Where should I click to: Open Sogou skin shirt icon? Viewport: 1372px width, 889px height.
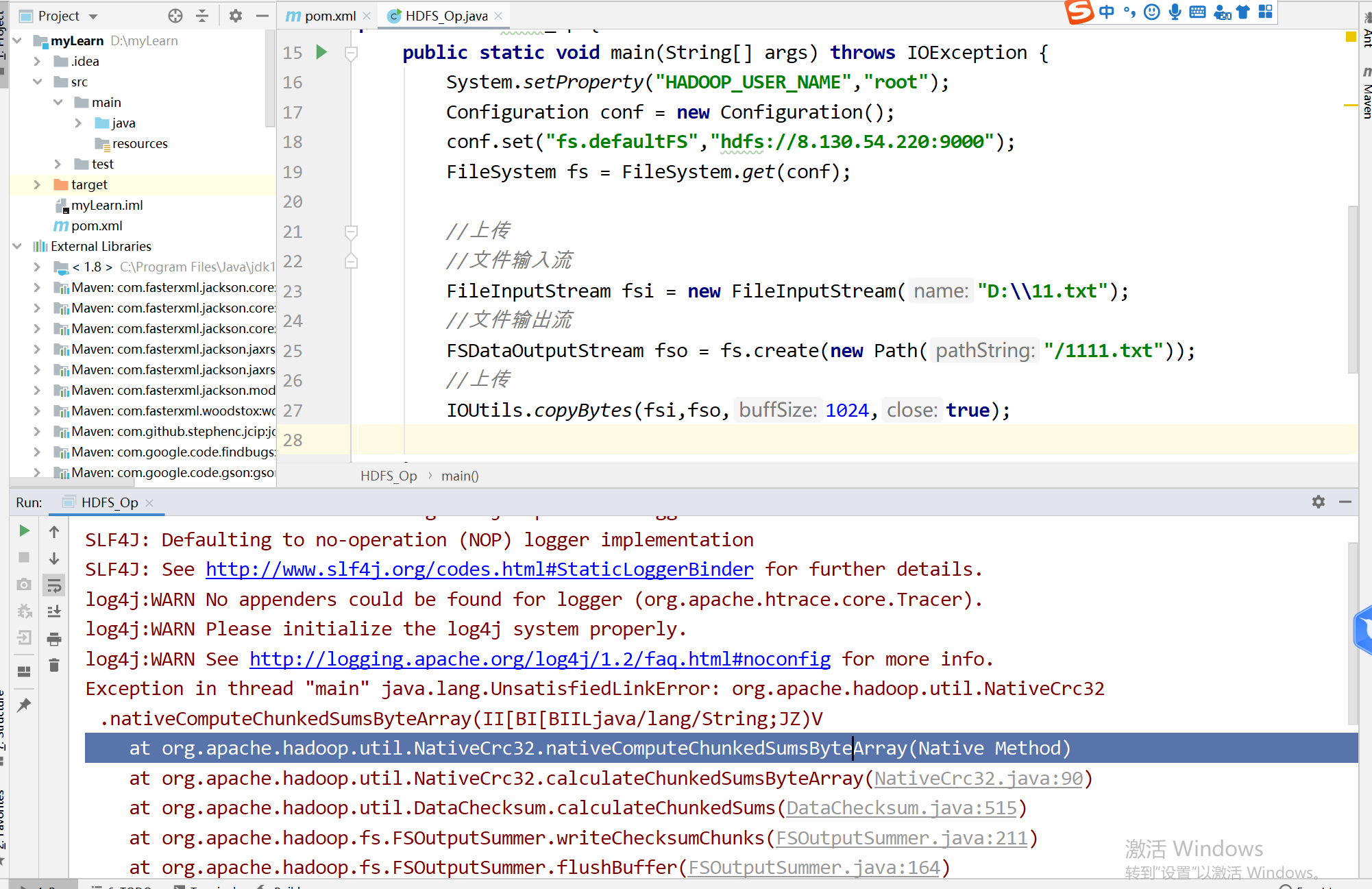click(x=1243, y=12)
